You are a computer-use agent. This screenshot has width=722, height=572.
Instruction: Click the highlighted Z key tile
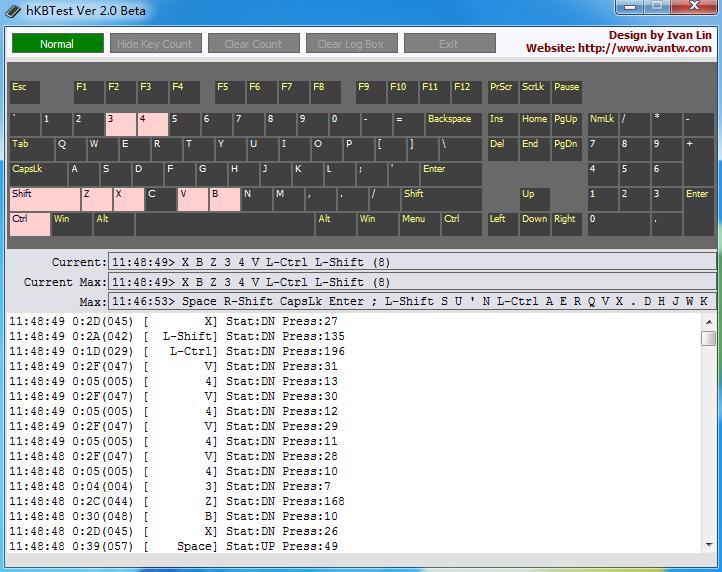(x=97, y=199)
